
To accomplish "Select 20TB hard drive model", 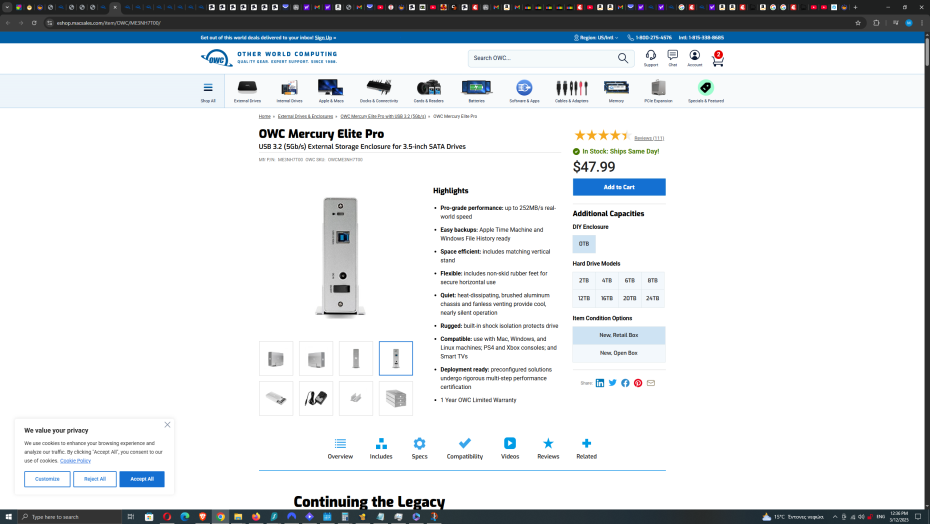I will tap(630, 298).
